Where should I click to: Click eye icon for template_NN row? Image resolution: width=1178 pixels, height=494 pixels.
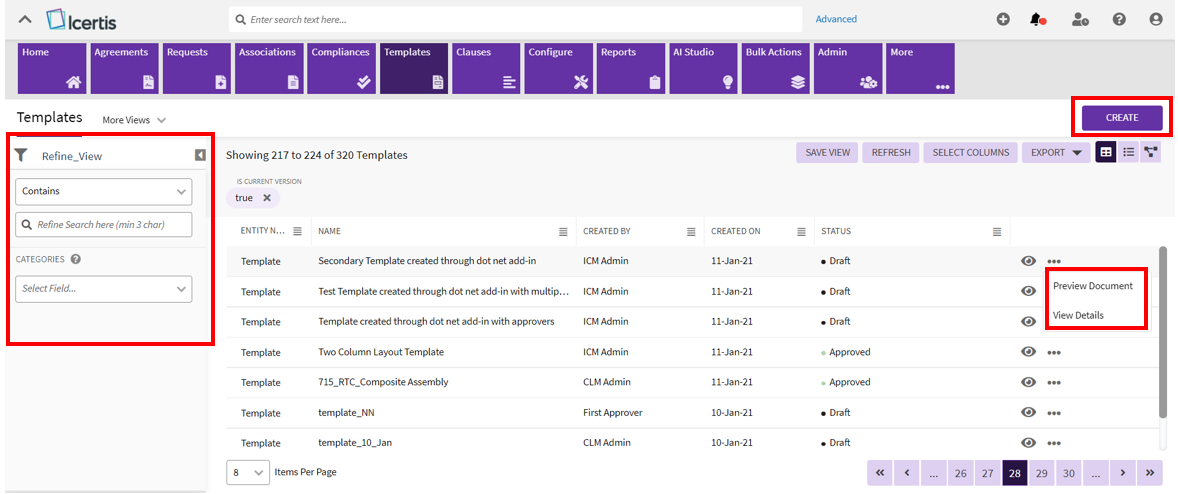[1028, 413]
